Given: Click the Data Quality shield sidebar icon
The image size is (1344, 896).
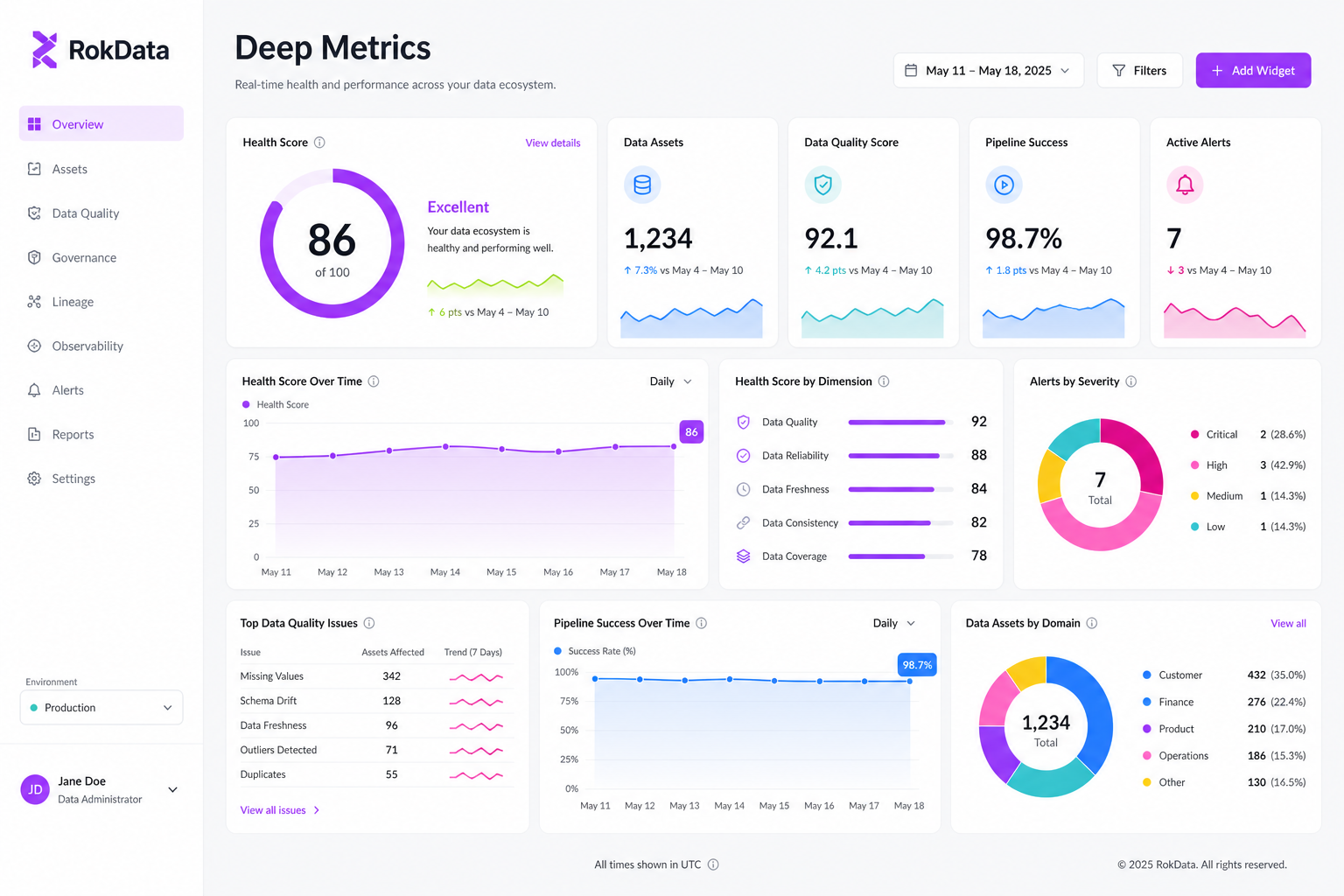Looking at the screenshot, I should point(34,213).
